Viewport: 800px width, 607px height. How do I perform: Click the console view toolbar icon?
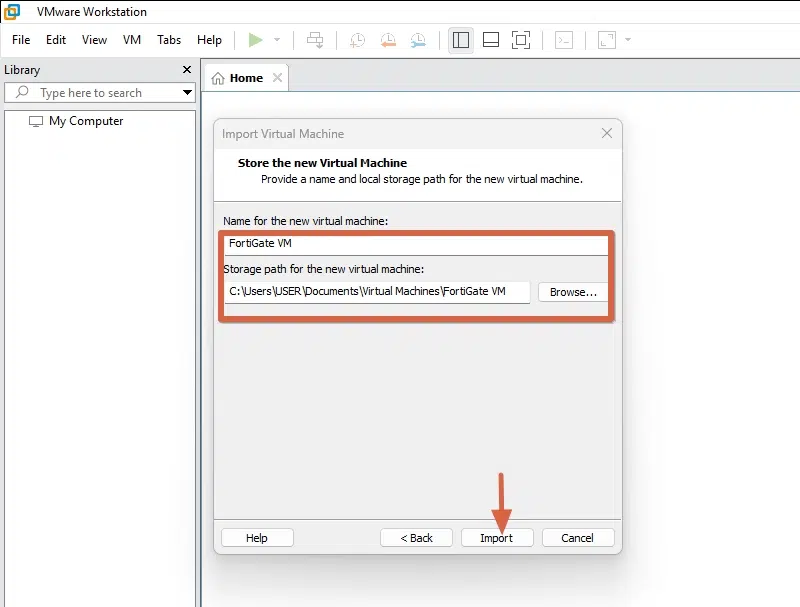coord(565,40)
